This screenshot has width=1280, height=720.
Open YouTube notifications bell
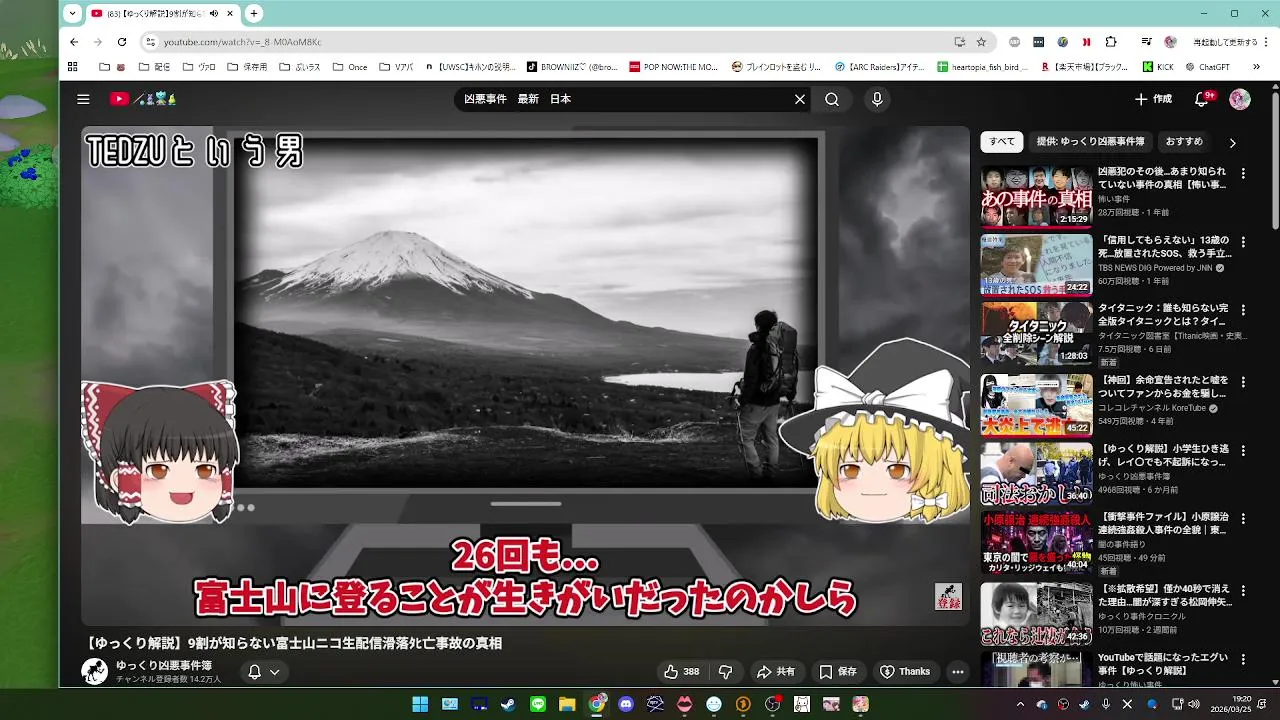1203,99
